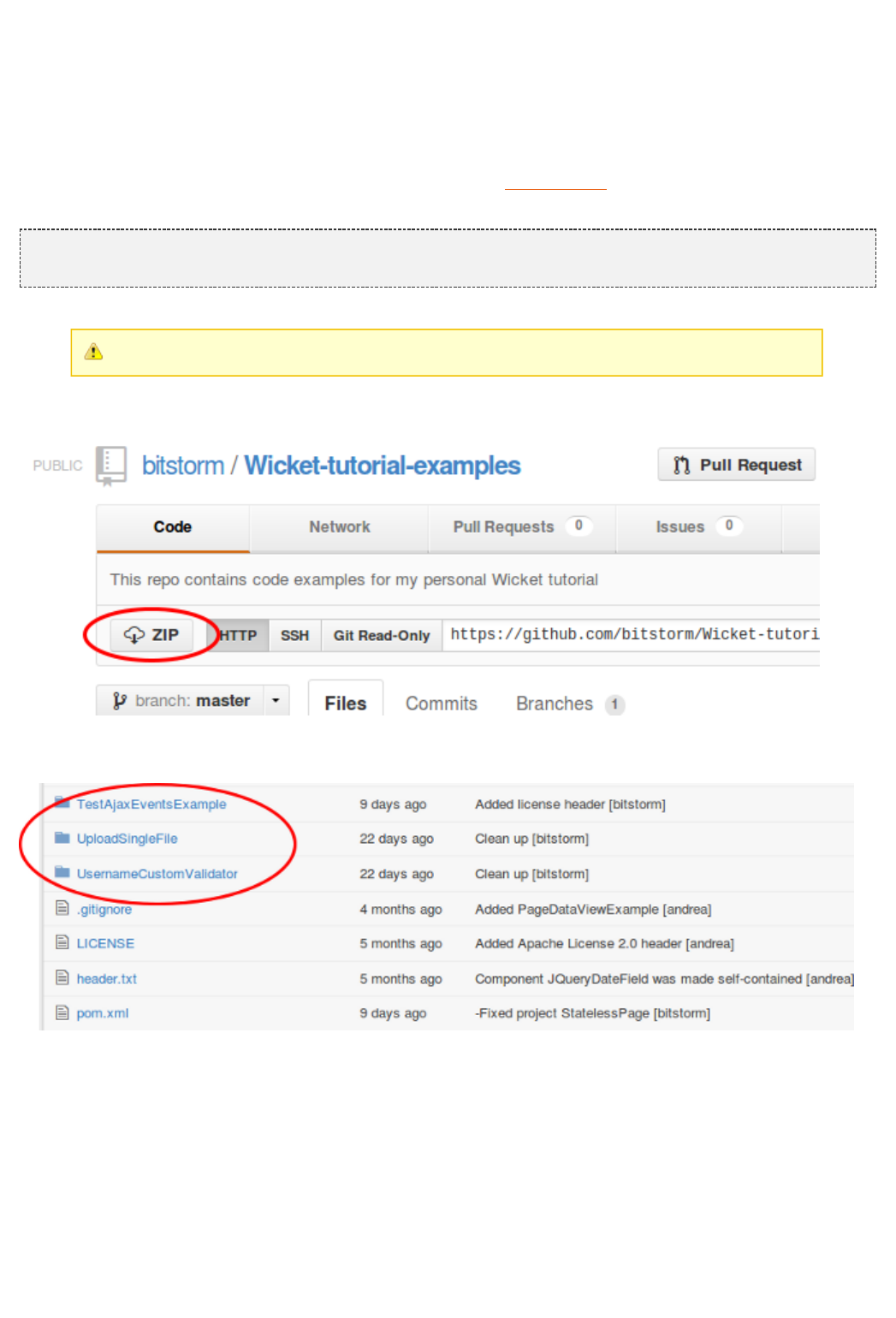Screen dimensions: 896x1318
Task: Open the Network tab
Action: point(340,527)
